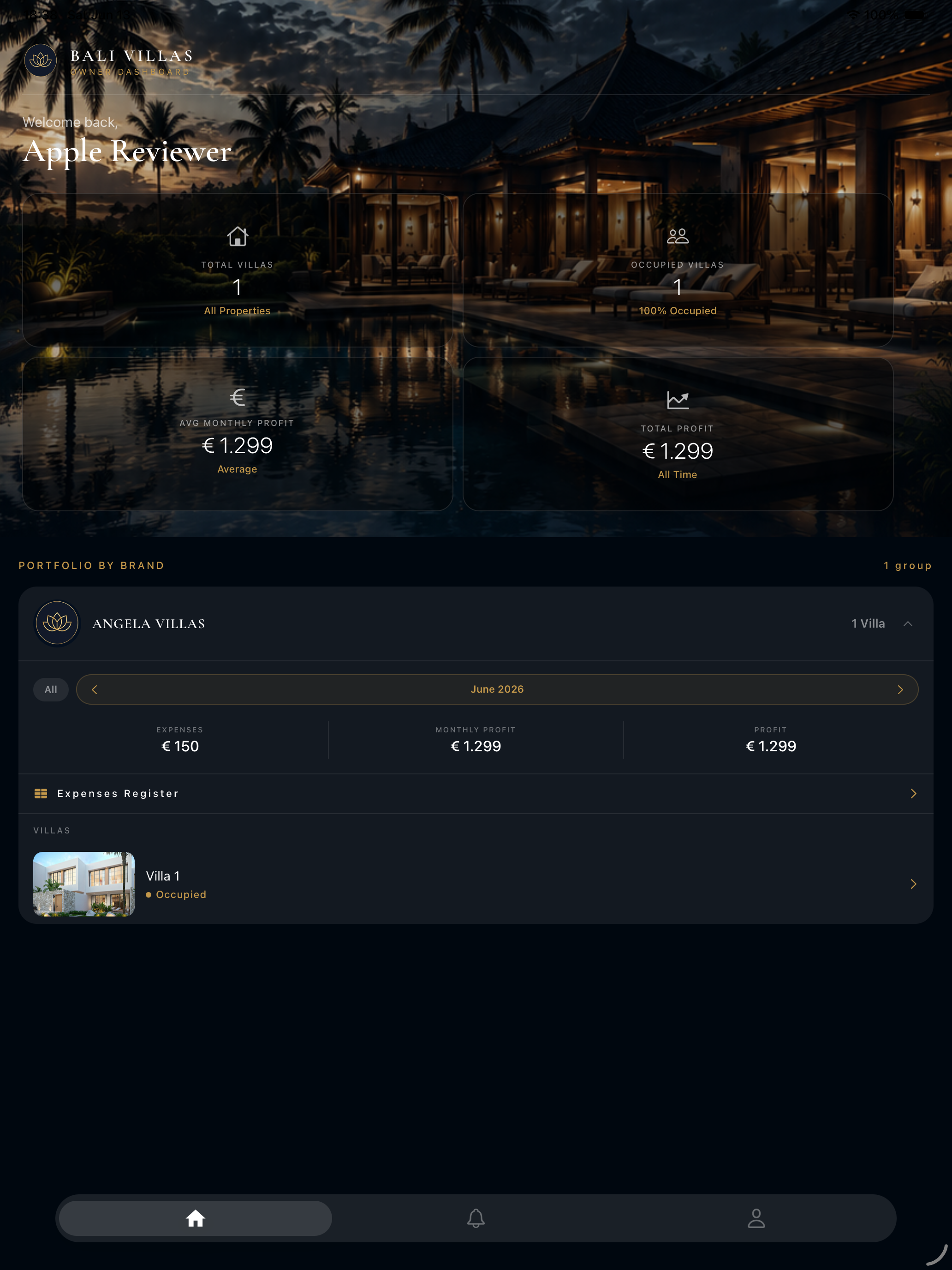Collapse the Angela Villas group
The height and width of the screenshot is (1270, 952).
908,623
